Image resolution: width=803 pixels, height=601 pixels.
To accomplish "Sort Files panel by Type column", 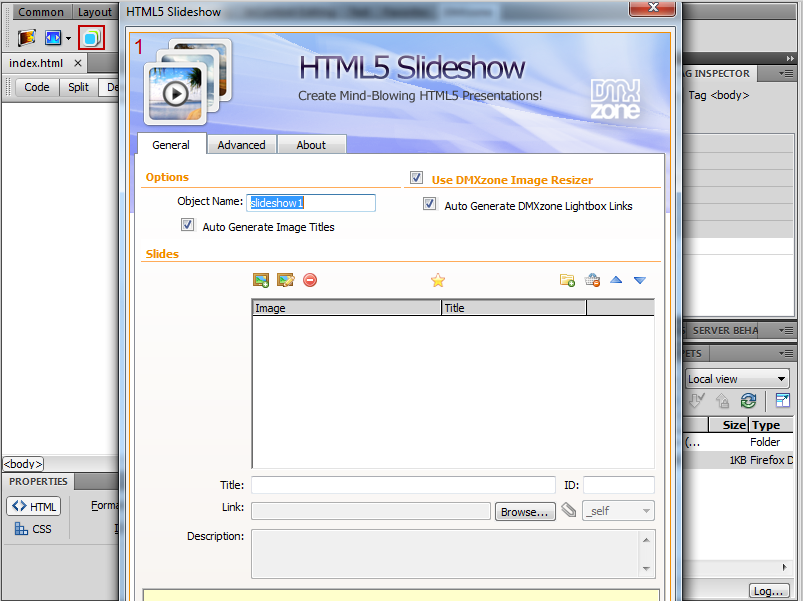I will (x=770, y=425).
